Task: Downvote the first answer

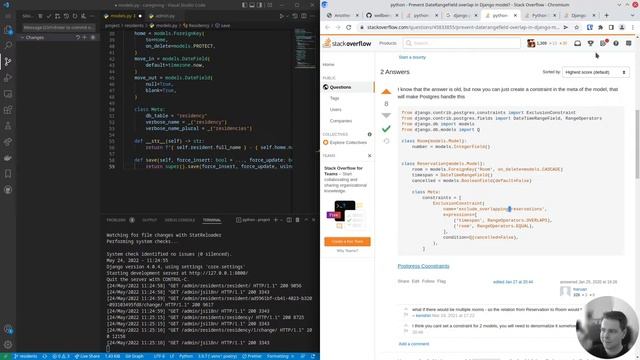Action: [386, 116]
